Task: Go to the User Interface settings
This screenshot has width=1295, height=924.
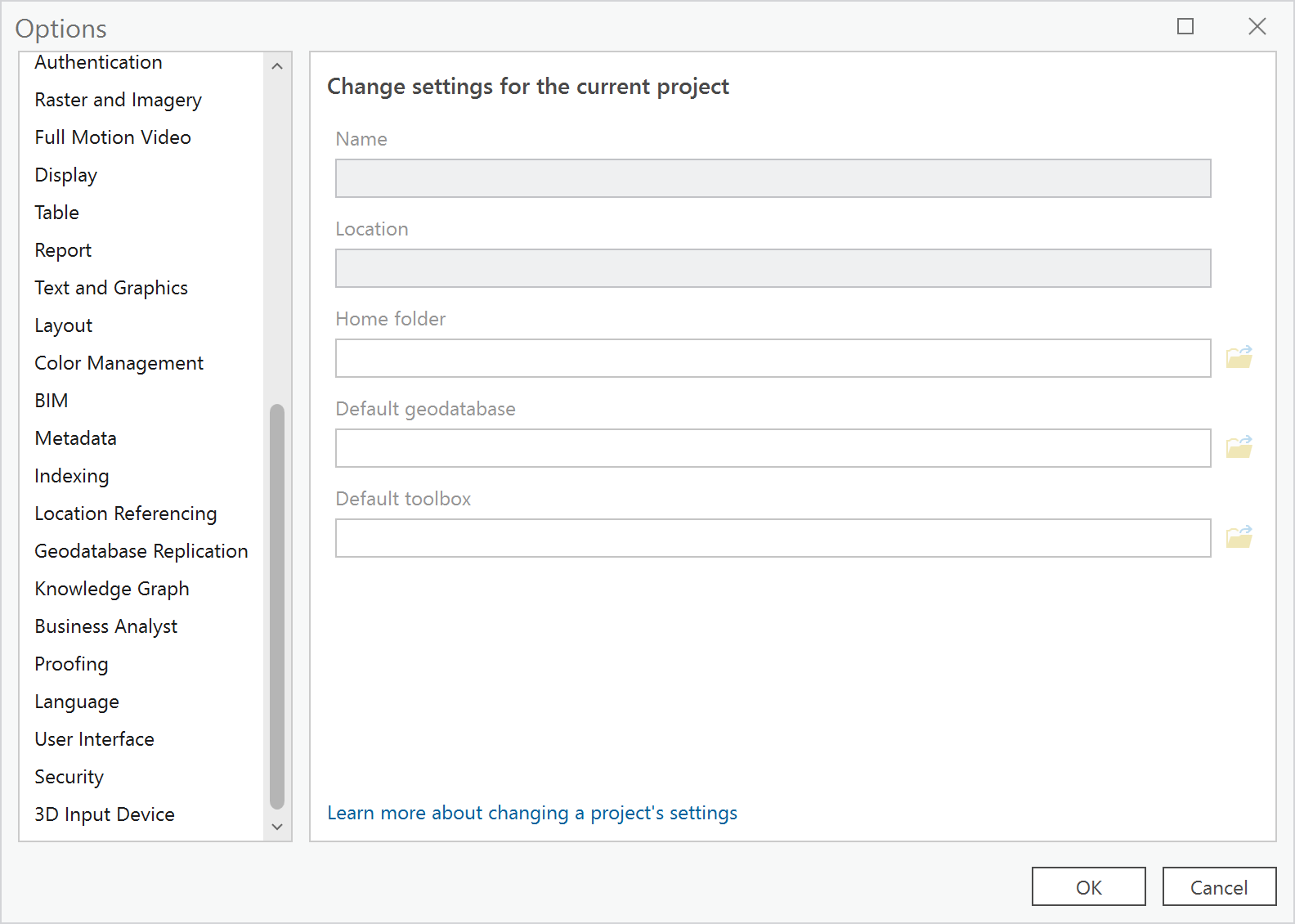Action: [94, 739]
